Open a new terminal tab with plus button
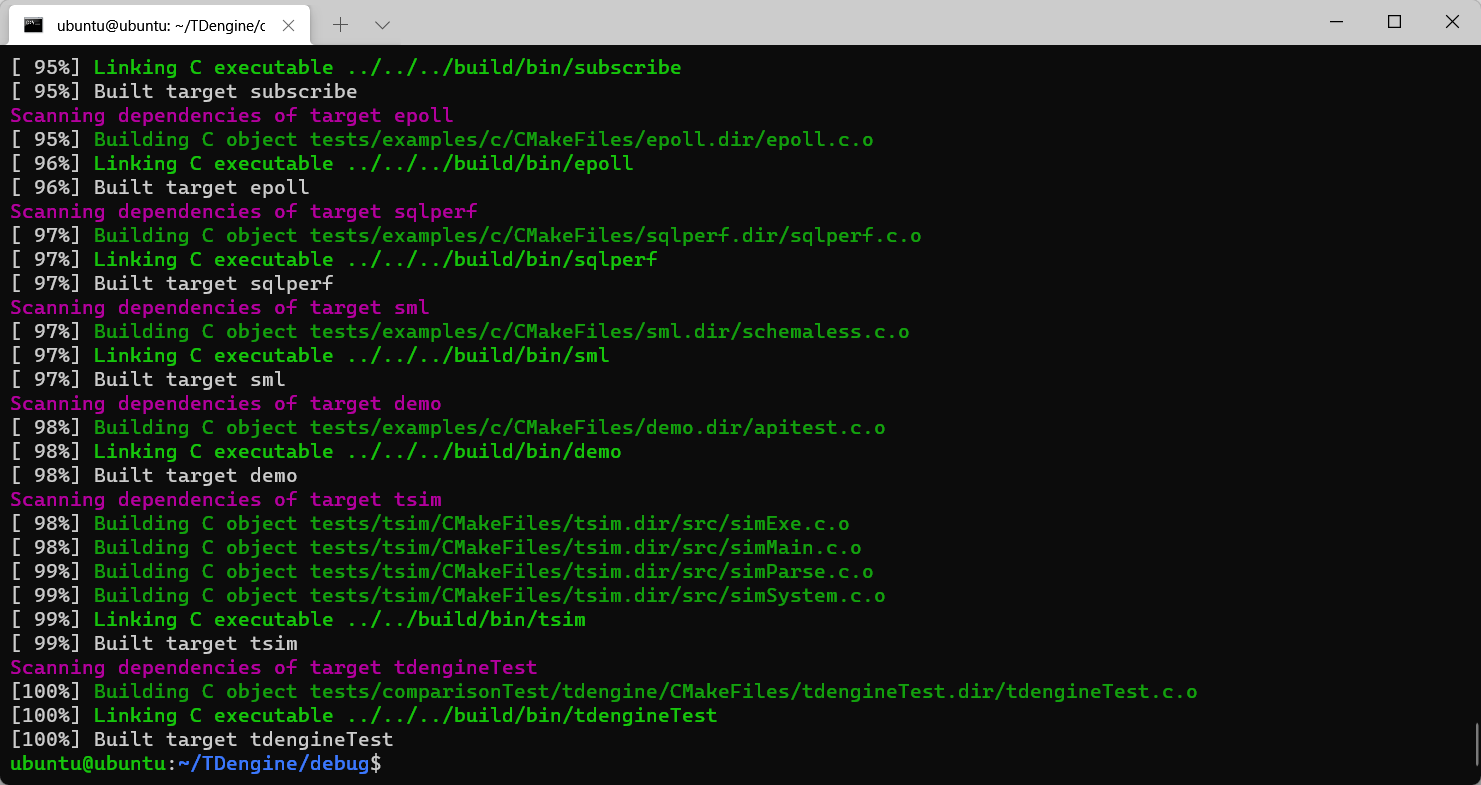Screen dimensions: 1481x785 click(340, 25)
